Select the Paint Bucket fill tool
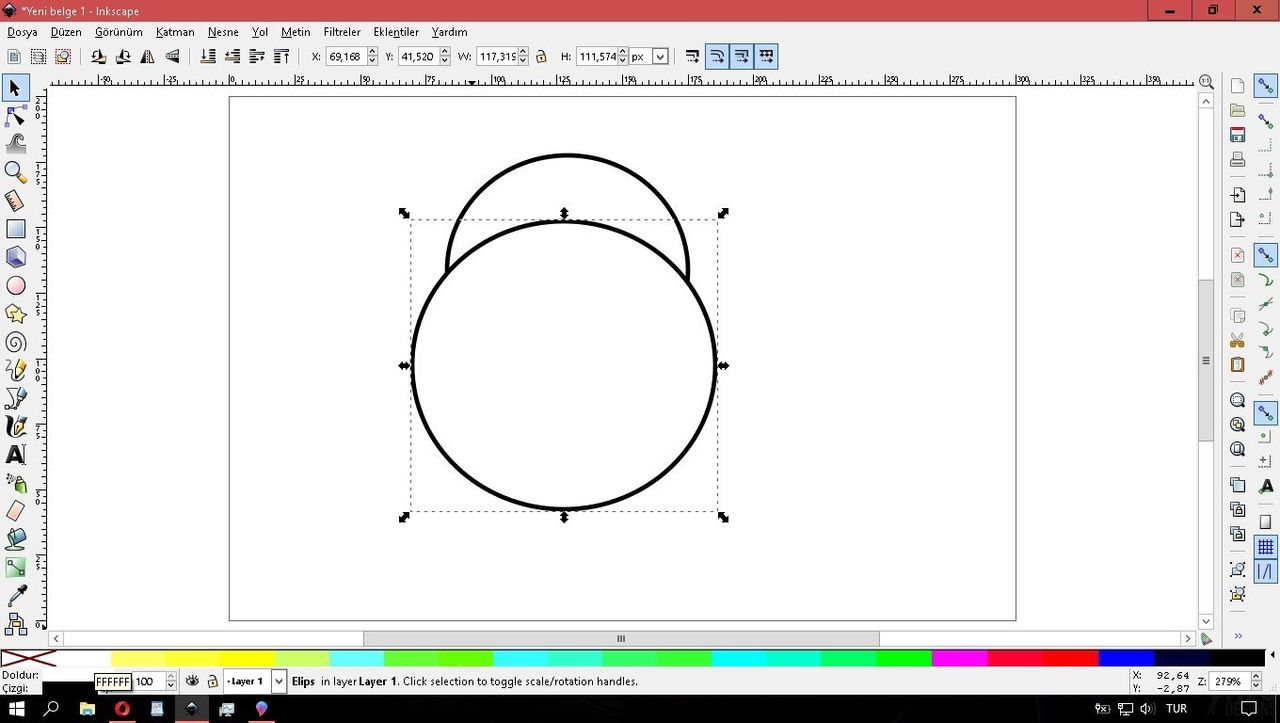1280x723 pixels. click(16, 539)
